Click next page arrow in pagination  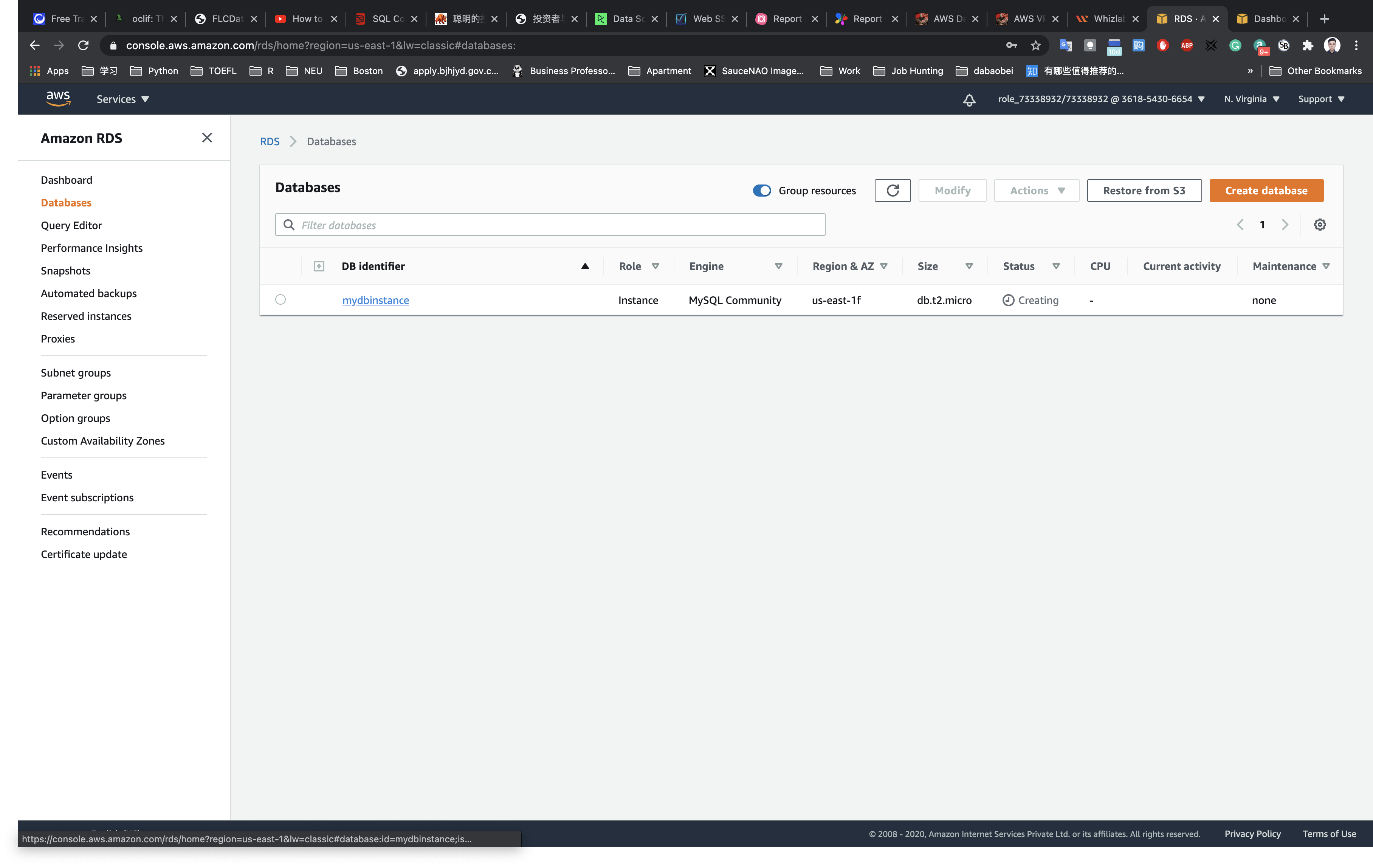pos(1285,225)
